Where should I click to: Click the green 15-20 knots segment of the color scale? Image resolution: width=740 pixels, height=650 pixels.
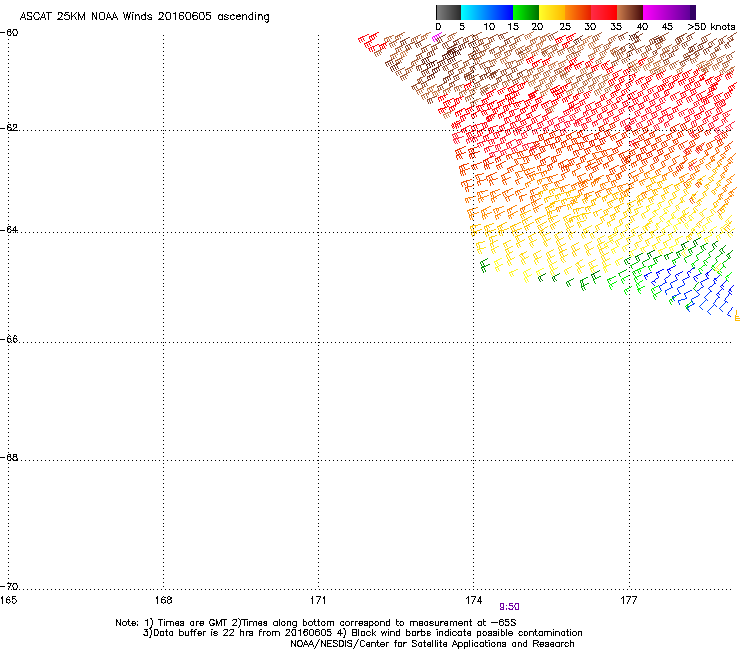[526, 12]
